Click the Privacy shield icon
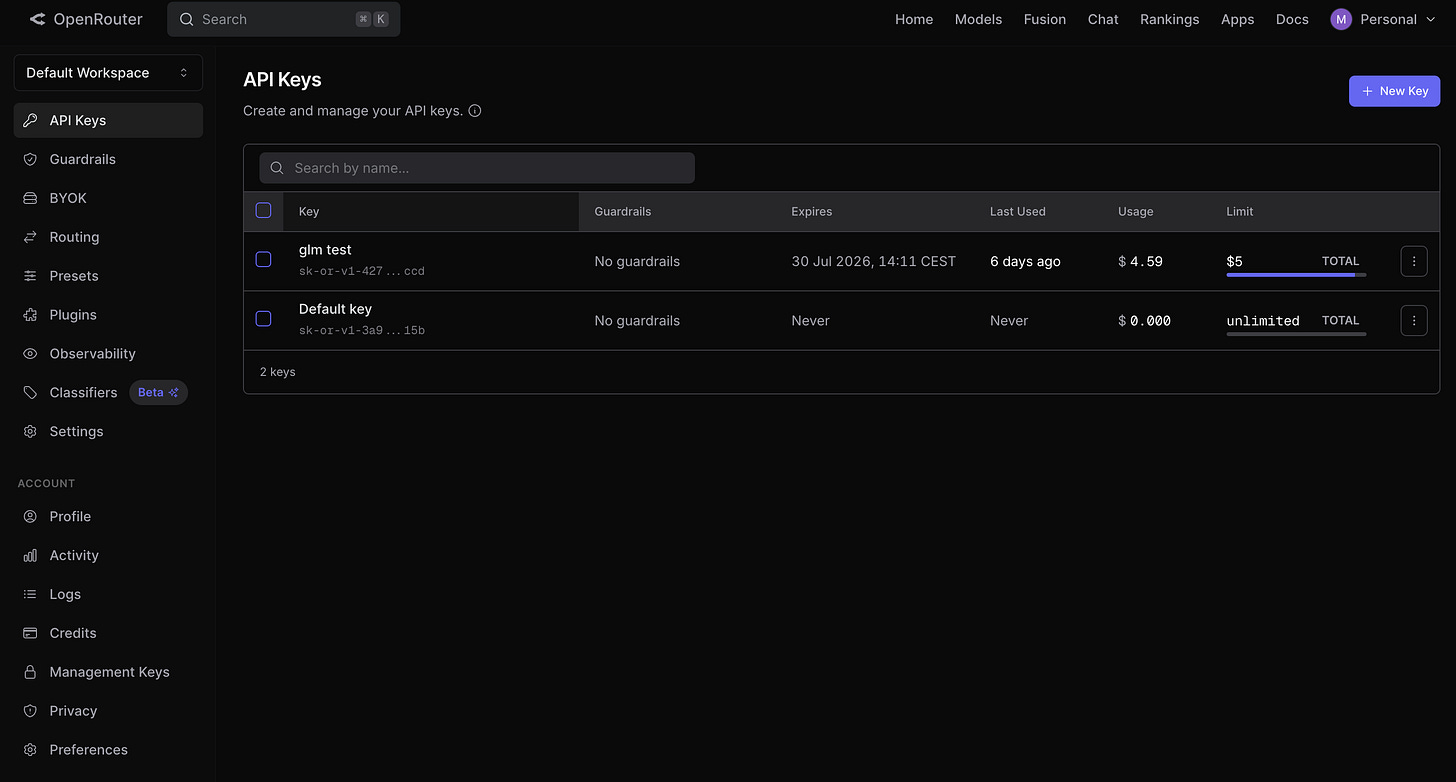Image resolution: width=1456 pixels, height=782 pixels. click(x=30, y=712)
